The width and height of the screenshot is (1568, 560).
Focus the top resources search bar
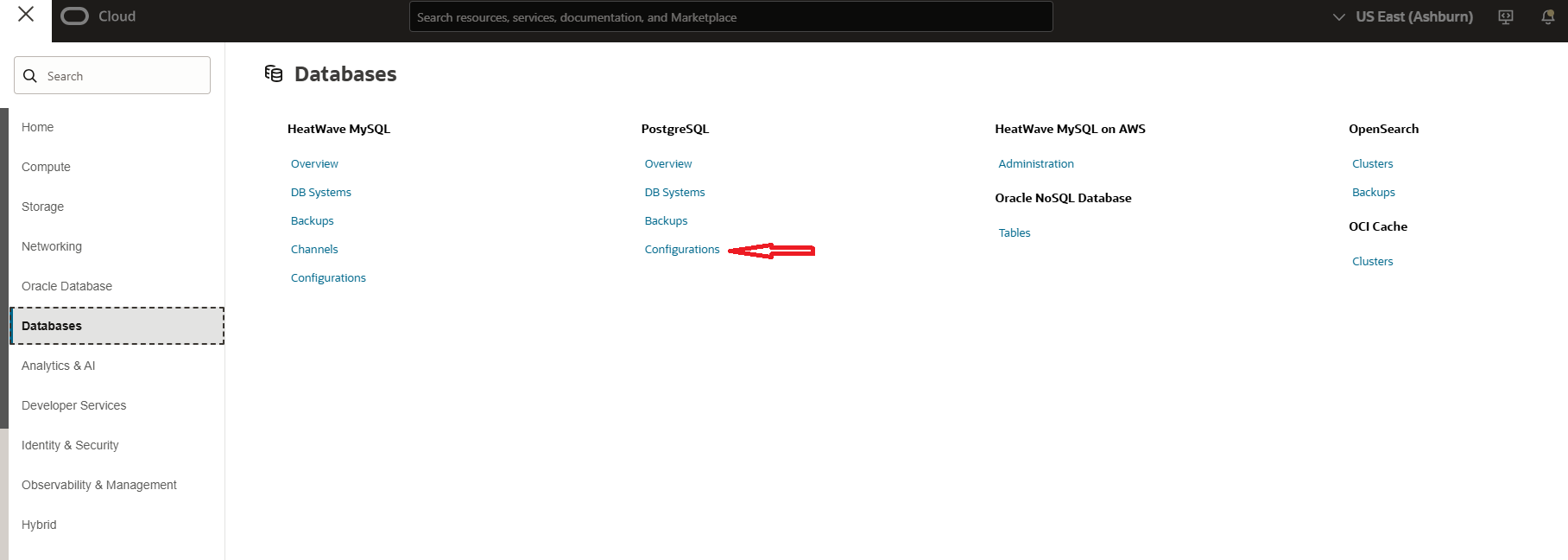click(x=730, y=16)
